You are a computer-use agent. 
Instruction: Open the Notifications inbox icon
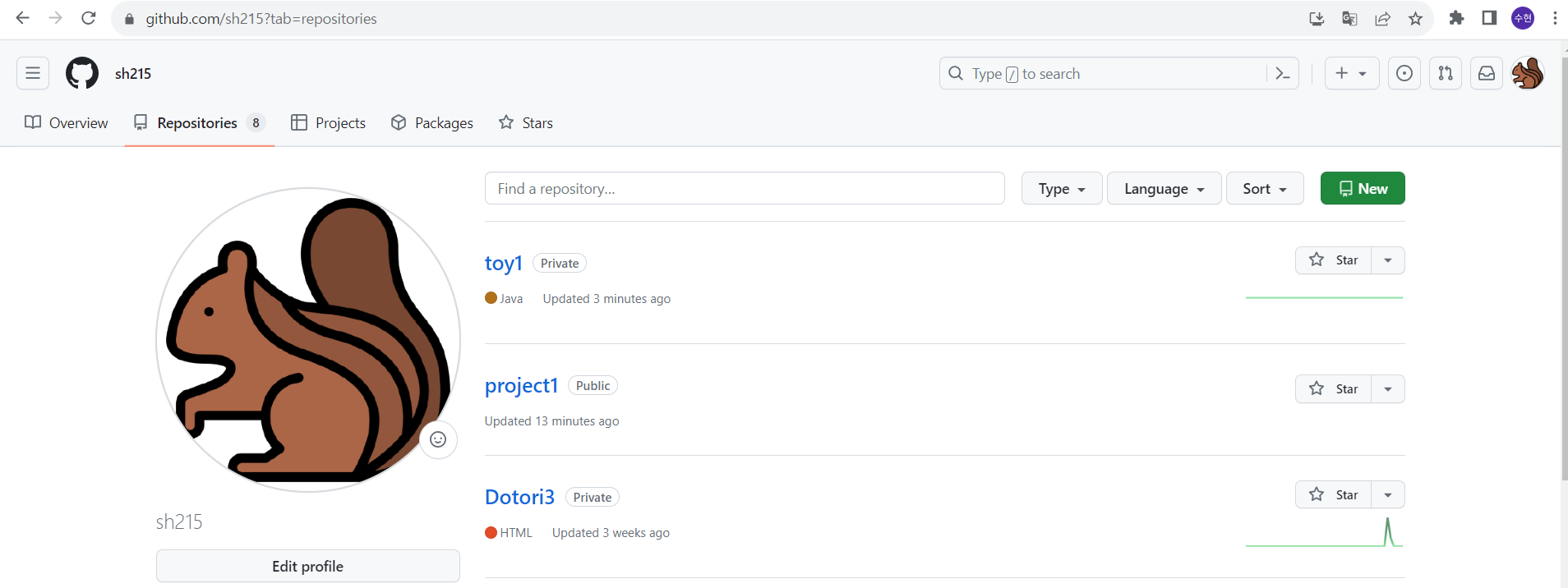click(x=1487, y=73)
